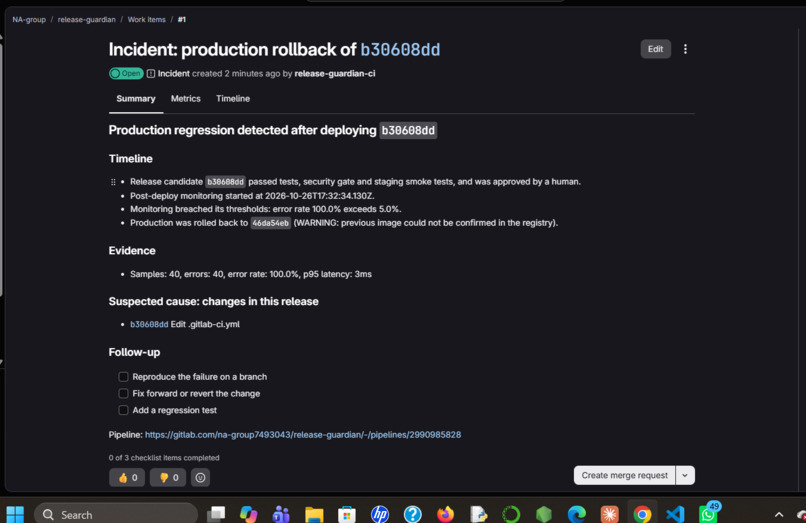806x523 pixels.
Task: Click Create merge request button
Action: pyautogui.click(x=625, y=475)
